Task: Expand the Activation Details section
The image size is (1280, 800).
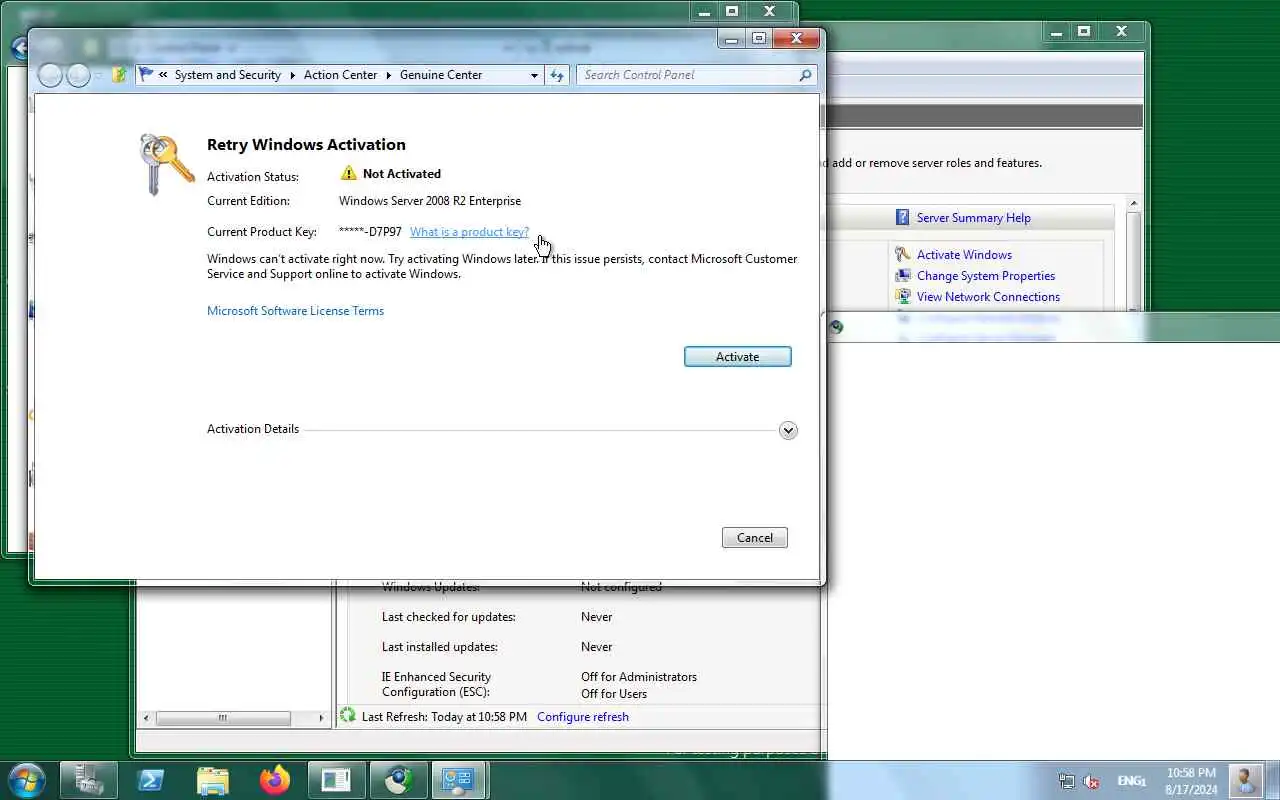Action: point(788,430)
